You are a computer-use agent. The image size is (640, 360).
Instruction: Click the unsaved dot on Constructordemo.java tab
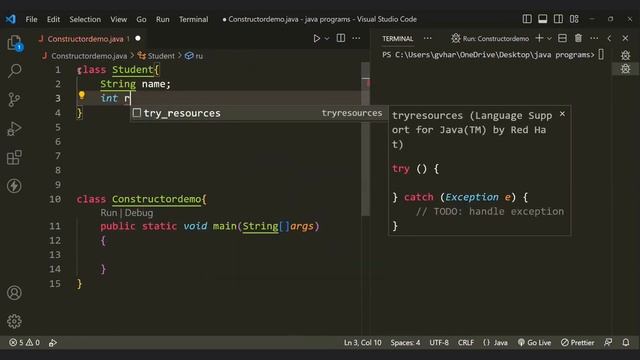click(x=138, y=38)
